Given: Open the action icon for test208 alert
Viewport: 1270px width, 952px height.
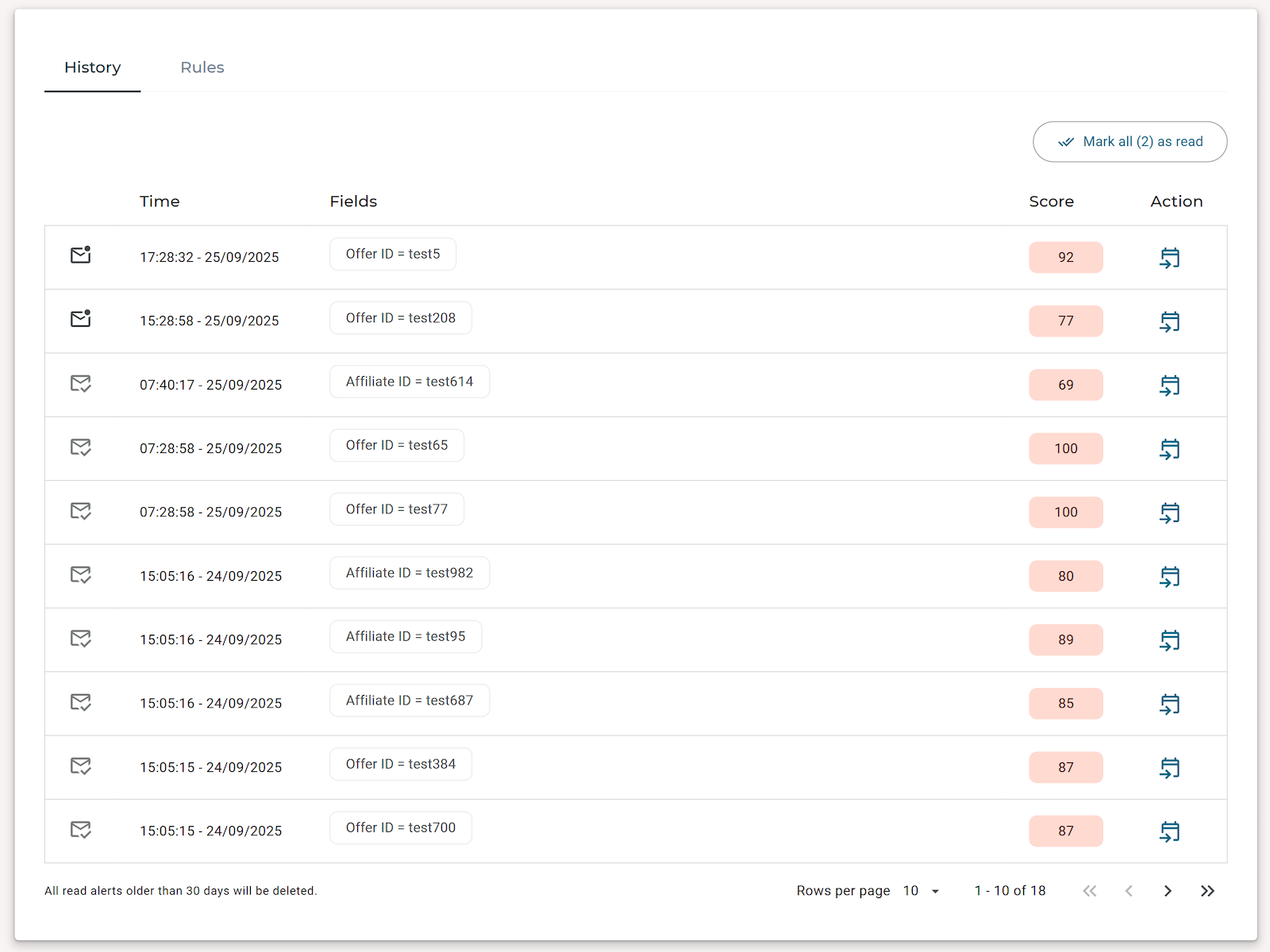Looking at the screenshot, I should [x=1169, y=321].
